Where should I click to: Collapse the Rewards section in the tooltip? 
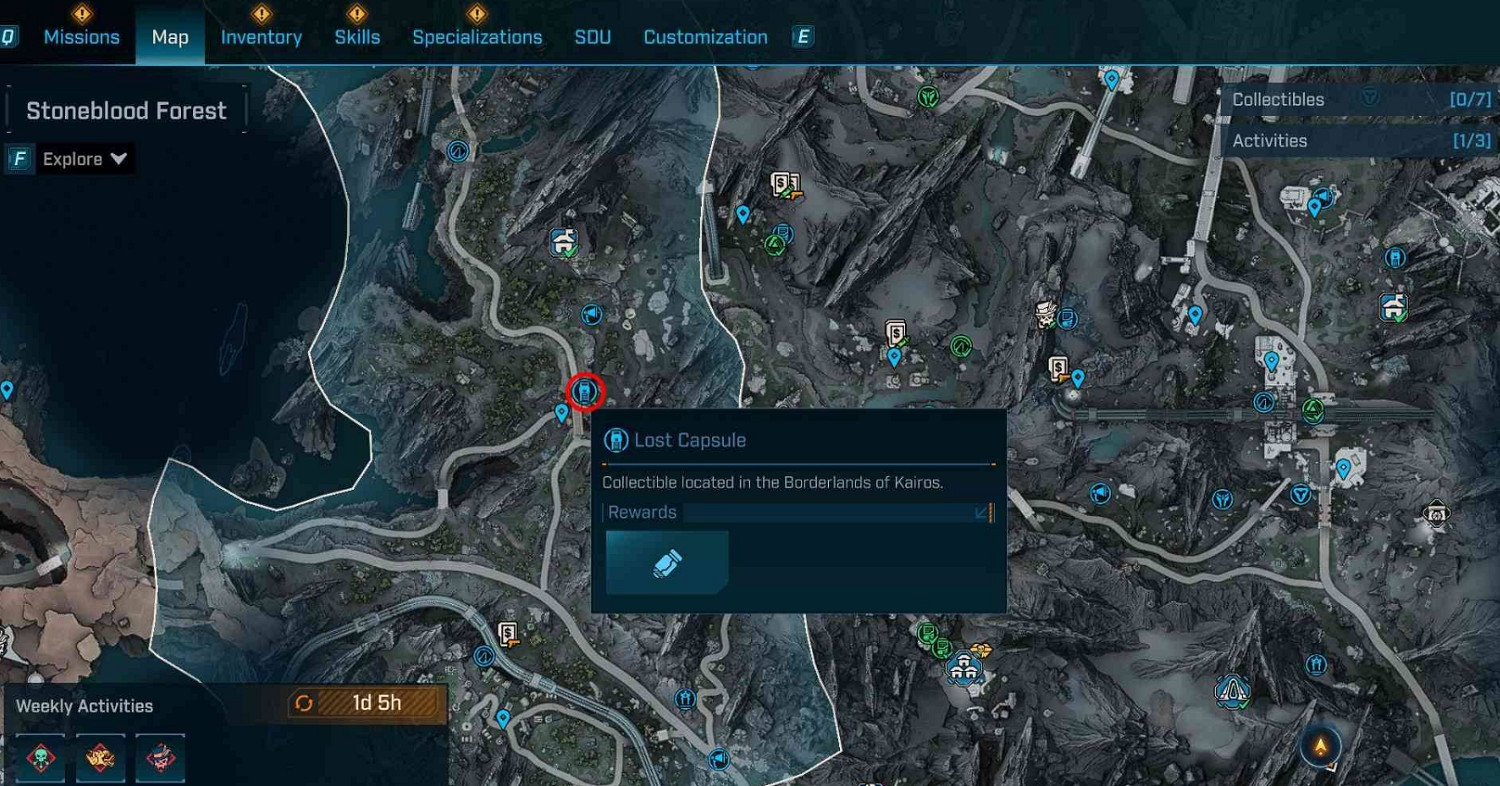(x=983, y=513)
